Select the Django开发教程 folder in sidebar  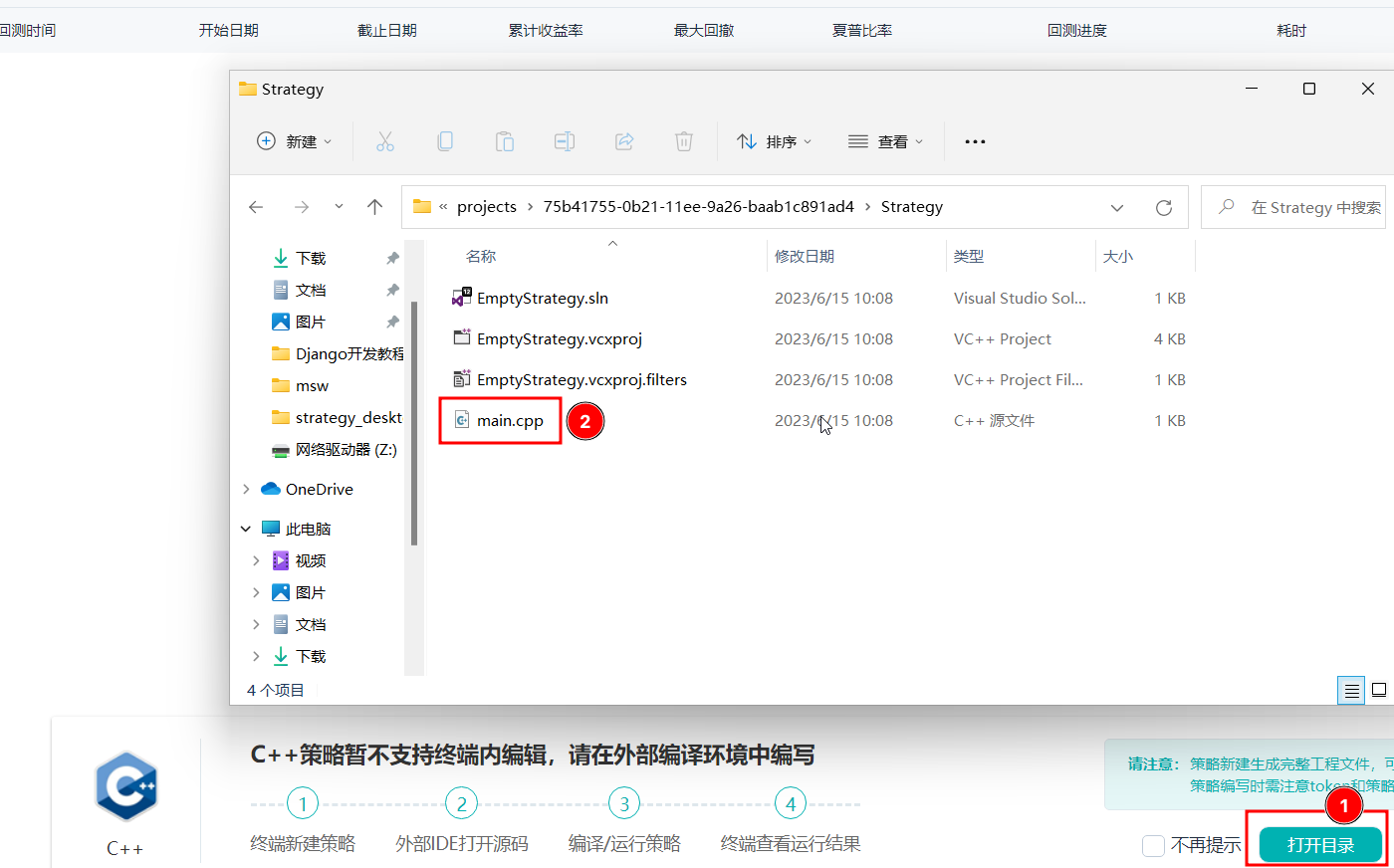click(339, 353)
